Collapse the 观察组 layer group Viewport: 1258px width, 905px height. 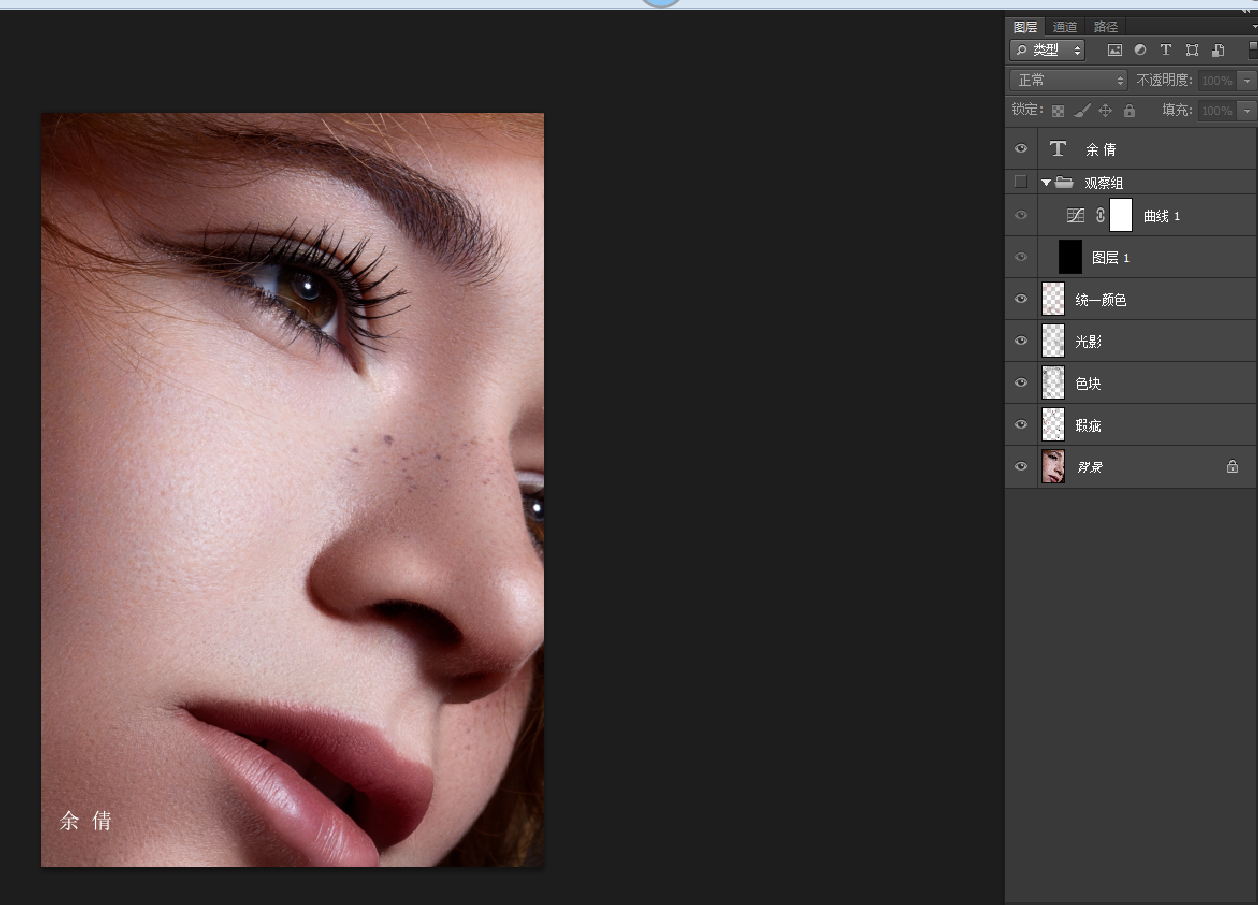pos(1046,182)
